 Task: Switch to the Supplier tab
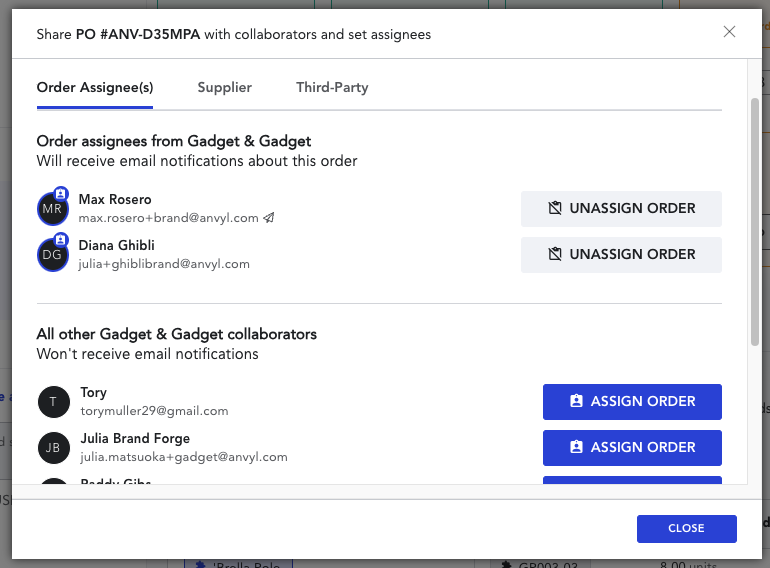click(224, 87)
